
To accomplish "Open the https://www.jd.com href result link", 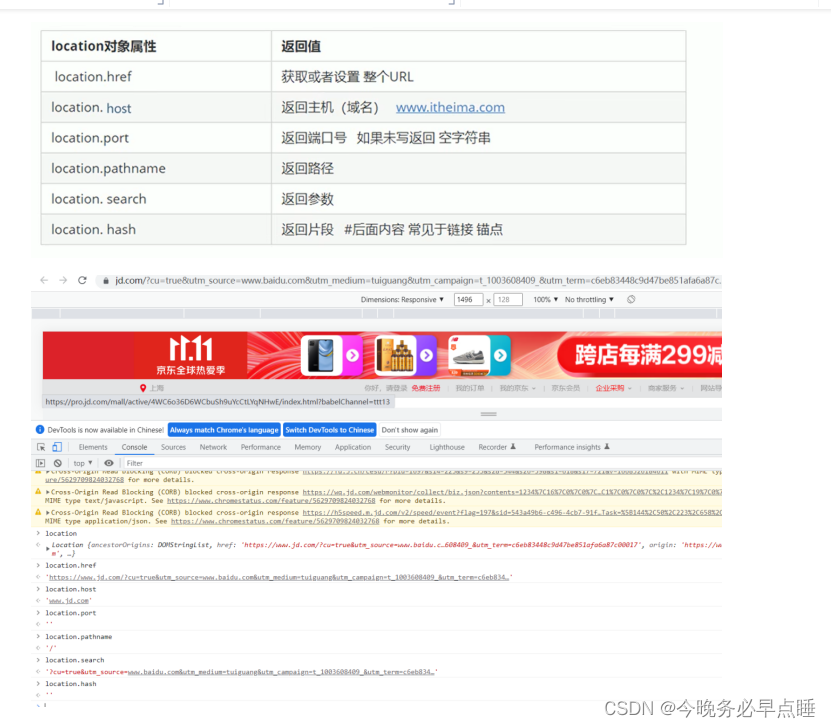I will coord(279,577).
